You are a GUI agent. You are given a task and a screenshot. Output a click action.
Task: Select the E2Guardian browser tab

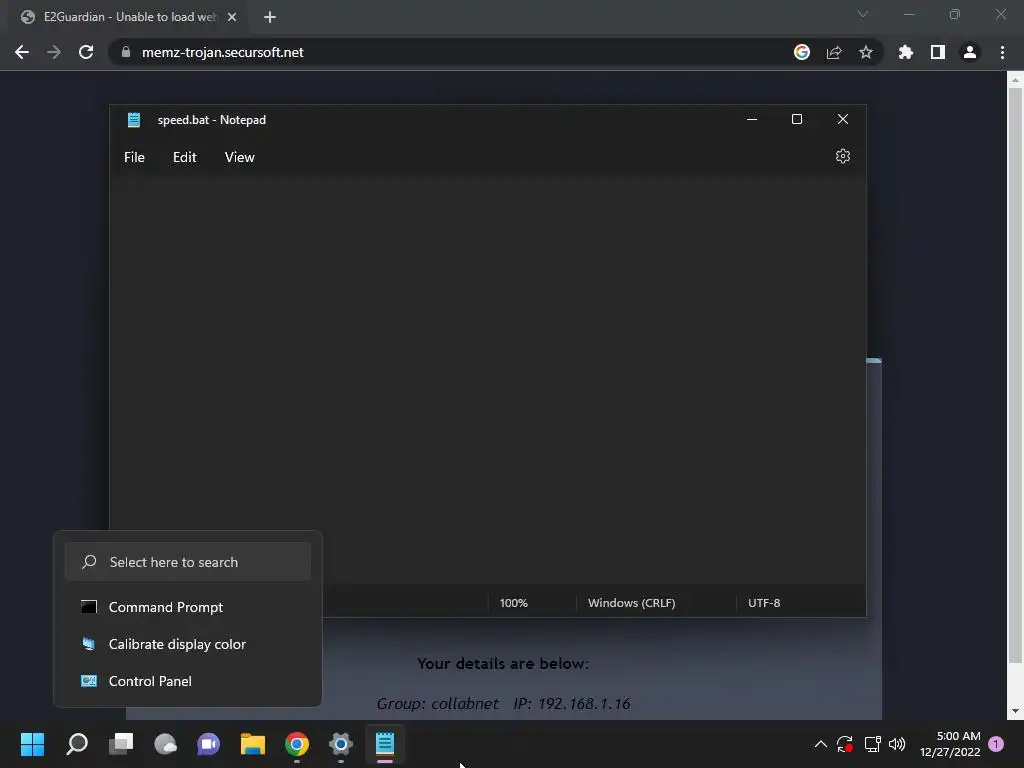(x=124, y=17)
